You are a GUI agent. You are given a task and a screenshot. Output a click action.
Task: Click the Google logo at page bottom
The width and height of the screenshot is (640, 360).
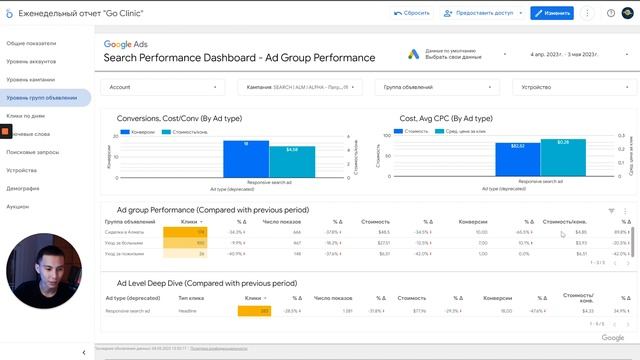pyautogui.click(x=613, y=338)
